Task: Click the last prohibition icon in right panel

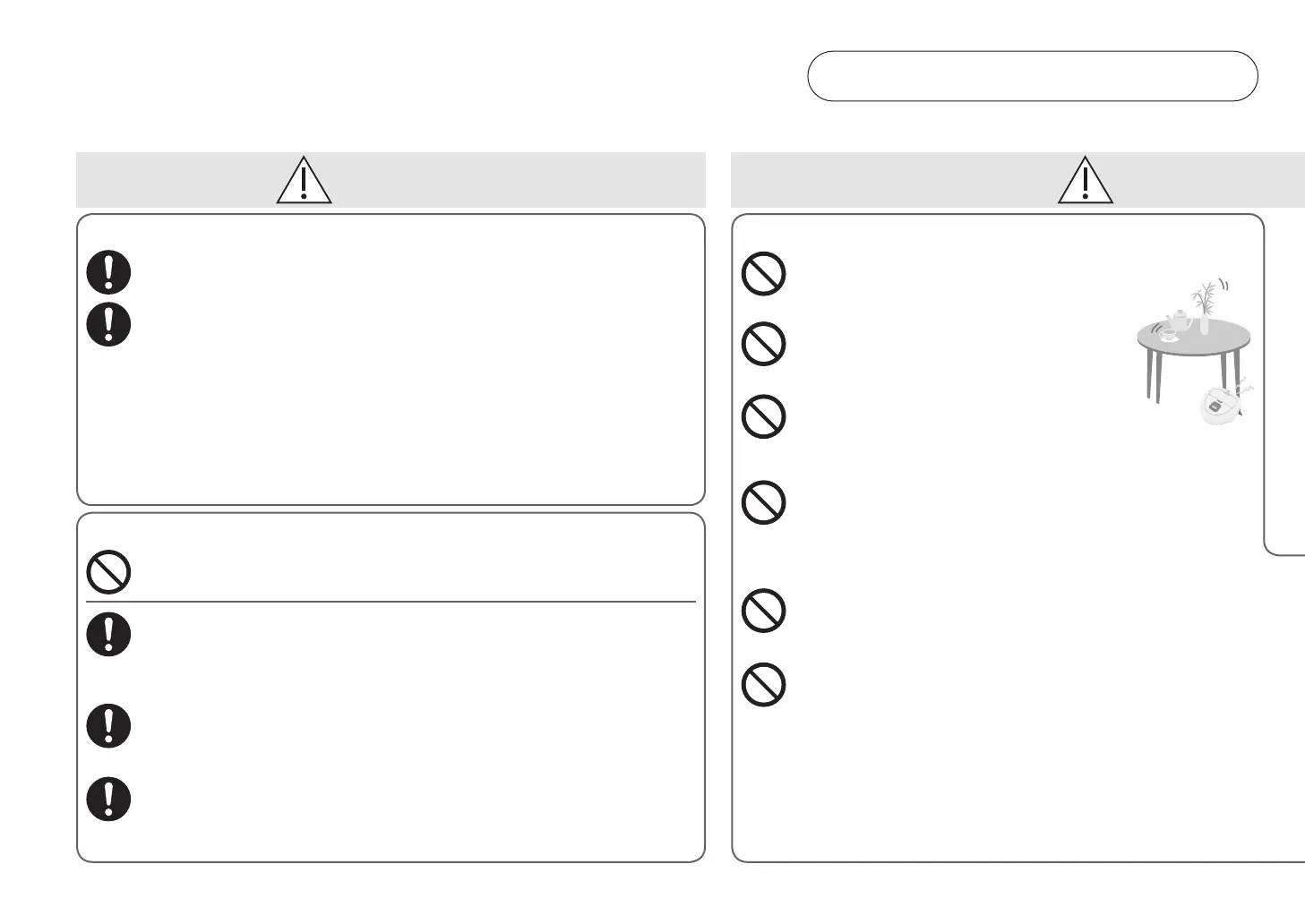Action: click(763, 685)
